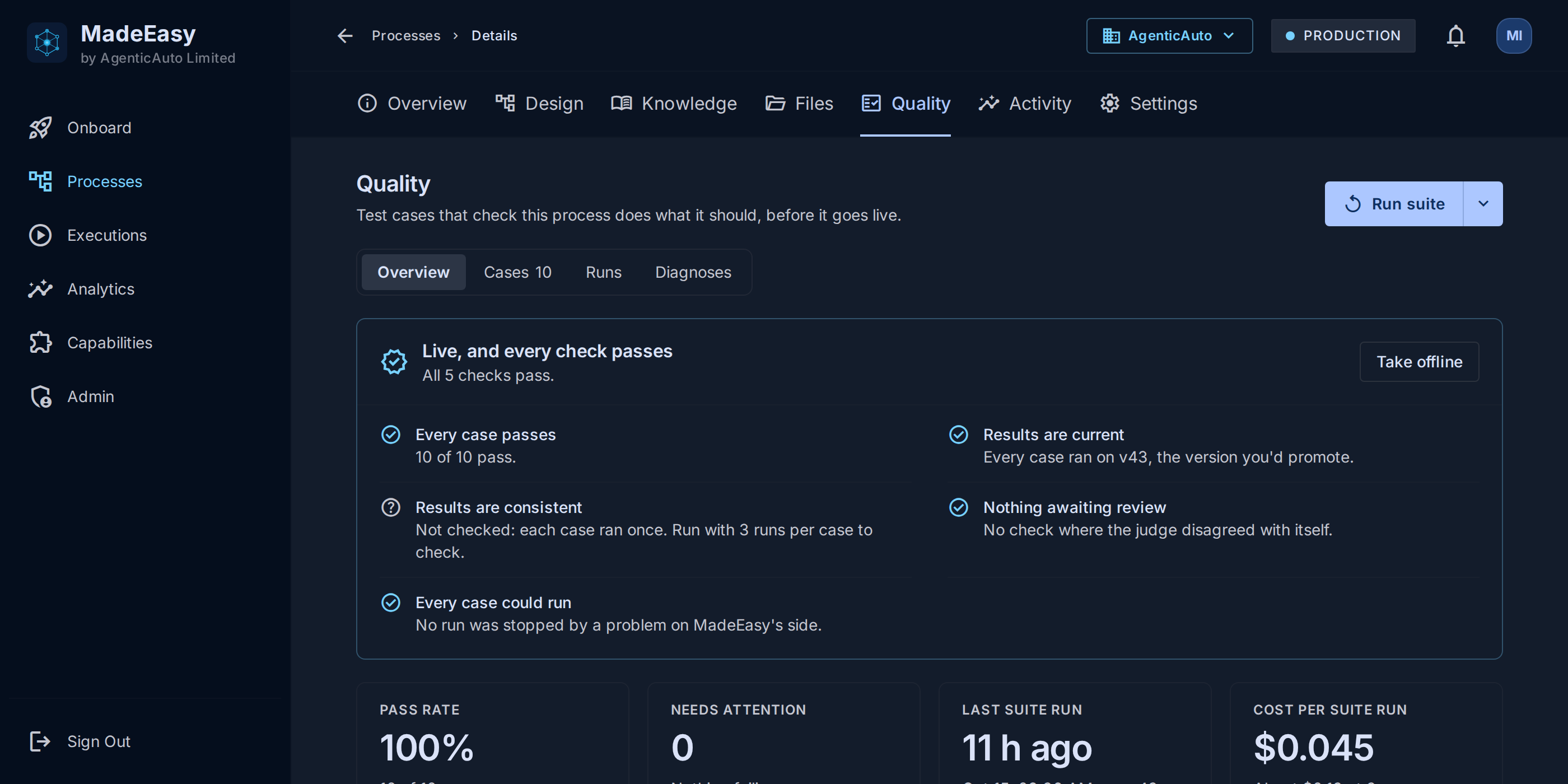
Task: Select the Quality tab
Action: [x=906, y=104]
